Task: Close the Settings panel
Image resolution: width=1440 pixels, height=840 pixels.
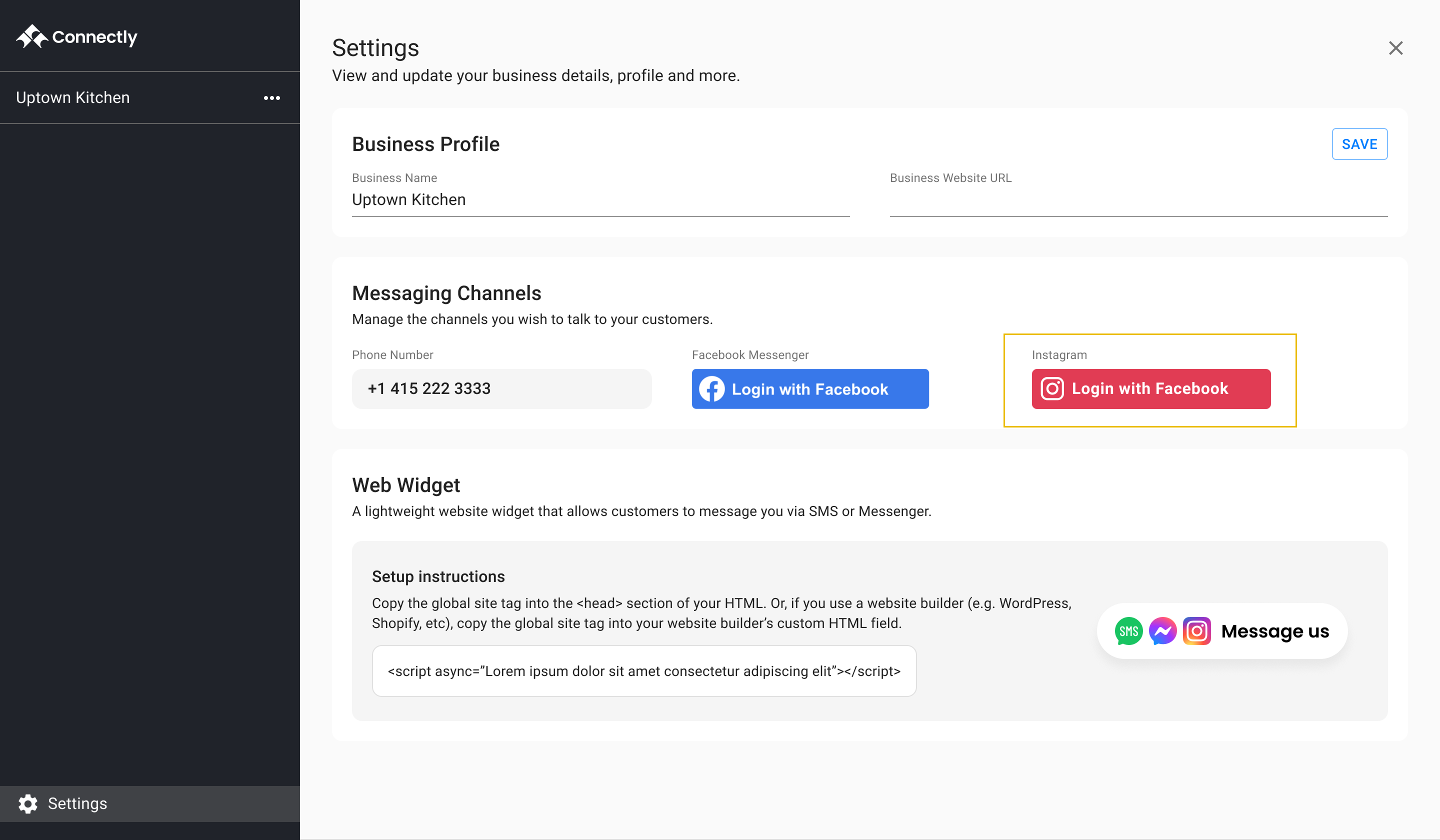Action: 1395,48
